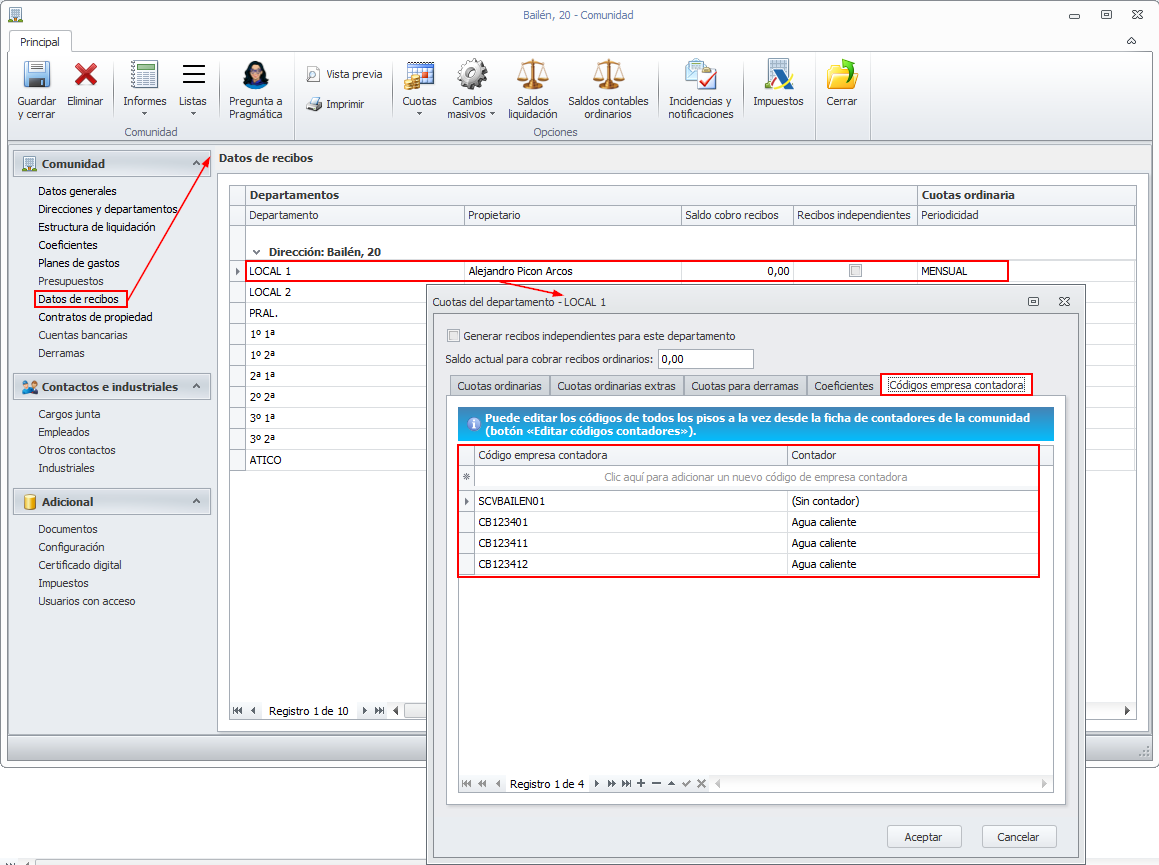Click the Saldo actual input field
This screenshot has height=865, width=1159.
tap(706, 359)
